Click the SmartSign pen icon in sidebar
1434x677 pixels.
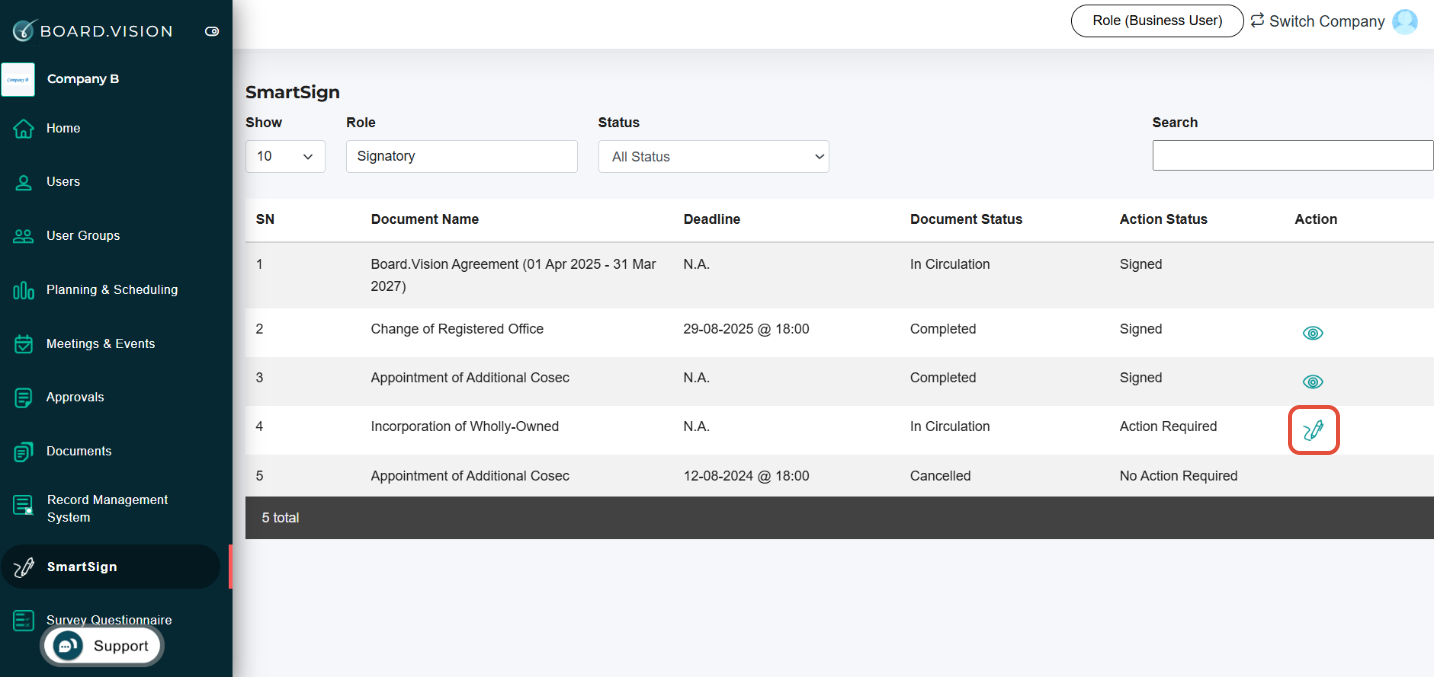pyautogui.click(x=23, y=567)
